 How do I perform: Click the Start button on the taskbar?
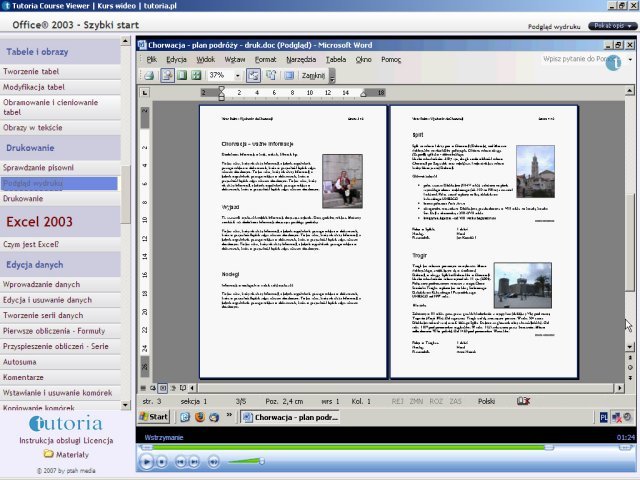click(x=155, y=417)
